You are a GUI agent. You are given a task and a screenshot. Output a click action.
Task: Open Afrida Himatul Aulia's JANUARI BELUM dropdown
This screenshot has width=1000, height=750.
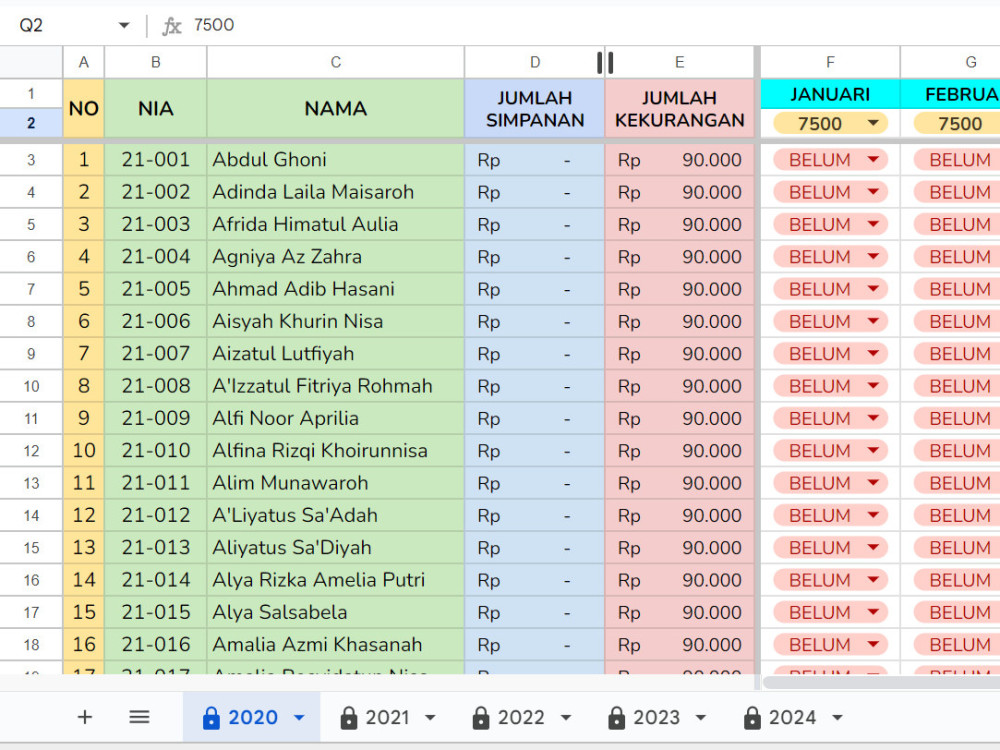(x=830, y=224)
